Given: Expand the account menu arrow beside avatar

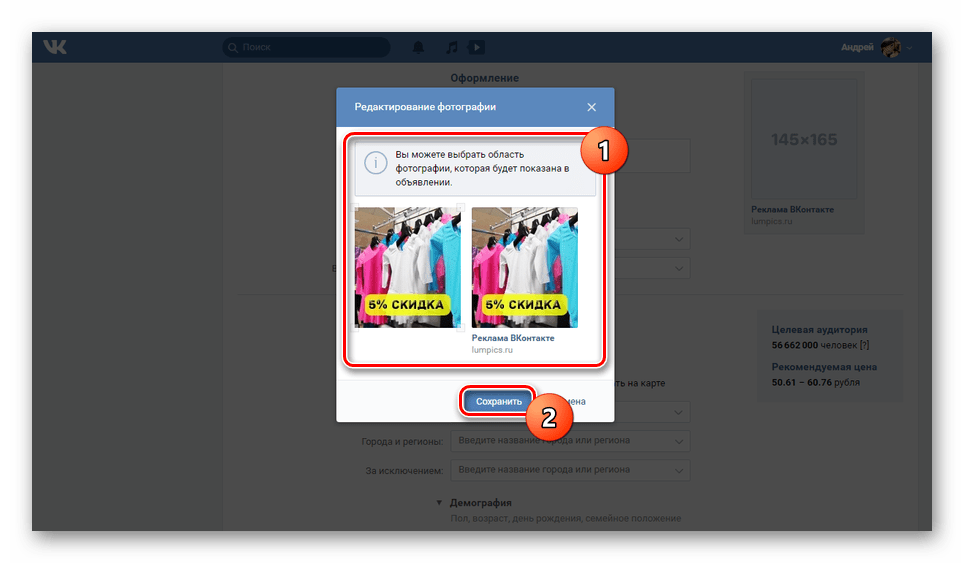Looking at the screenshot, I should (x=909, y=48).
